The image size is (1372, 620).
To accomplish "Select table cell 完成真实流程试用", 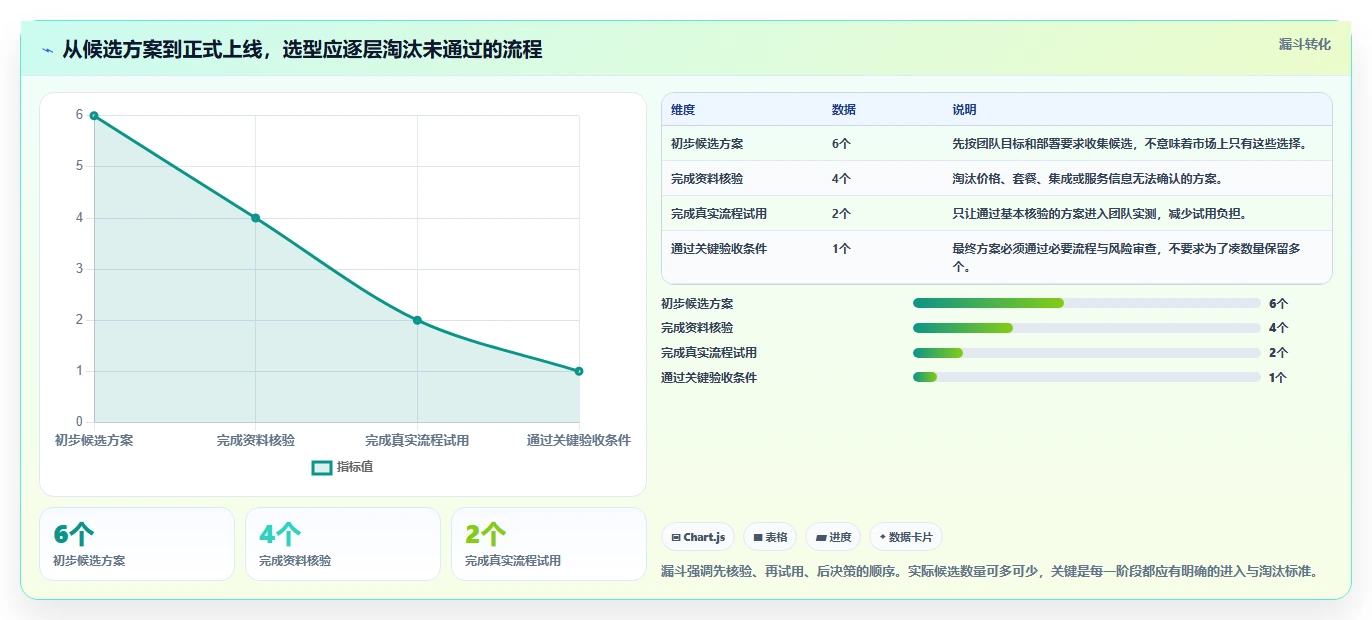I will 719,214.
